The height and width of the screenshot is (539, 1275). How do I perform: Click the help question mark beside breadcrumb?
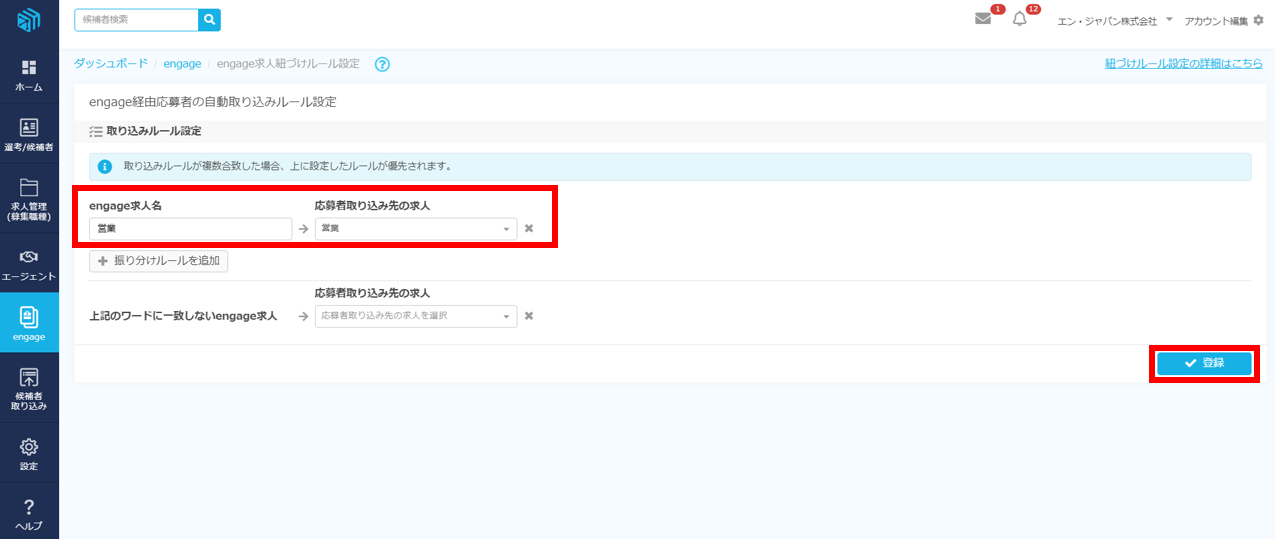(382, 64)
